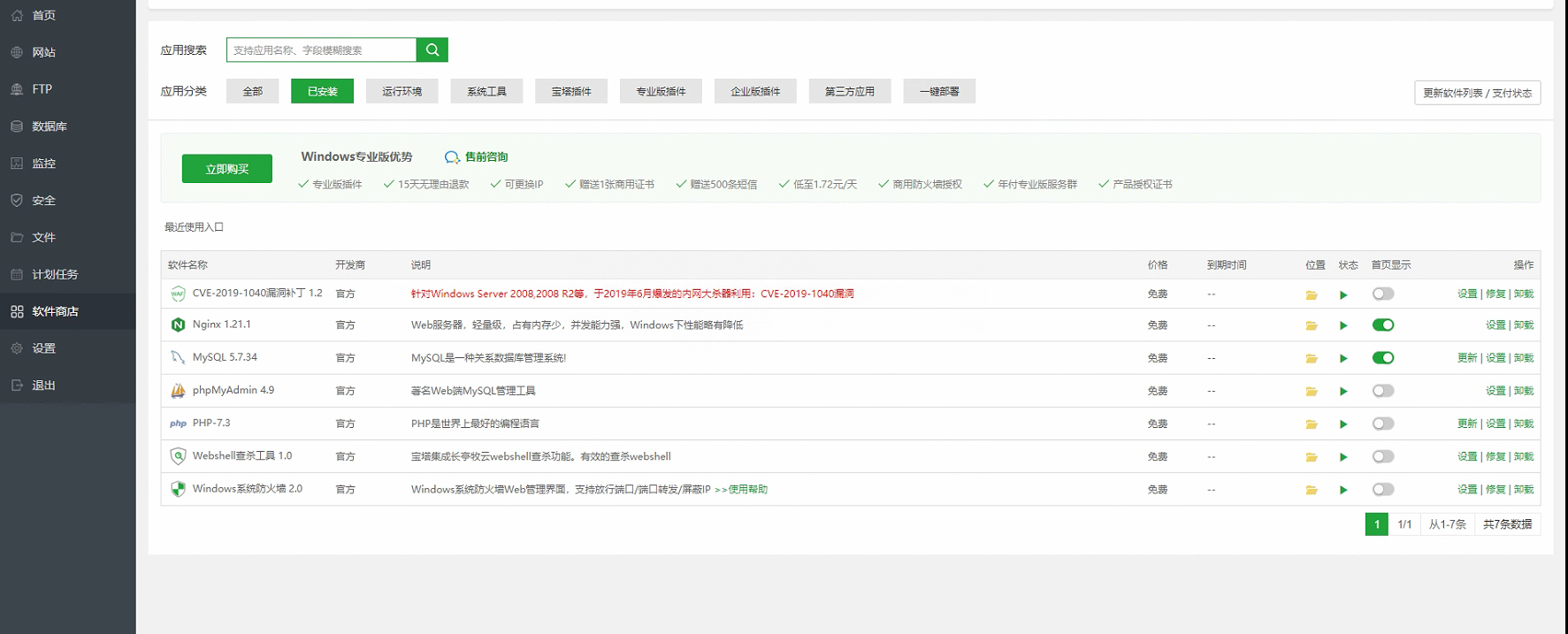Screen dimensions: 1568x634
Task: Click the status play icon for Webshell查杀工具
Action: tap(1343, 457)
